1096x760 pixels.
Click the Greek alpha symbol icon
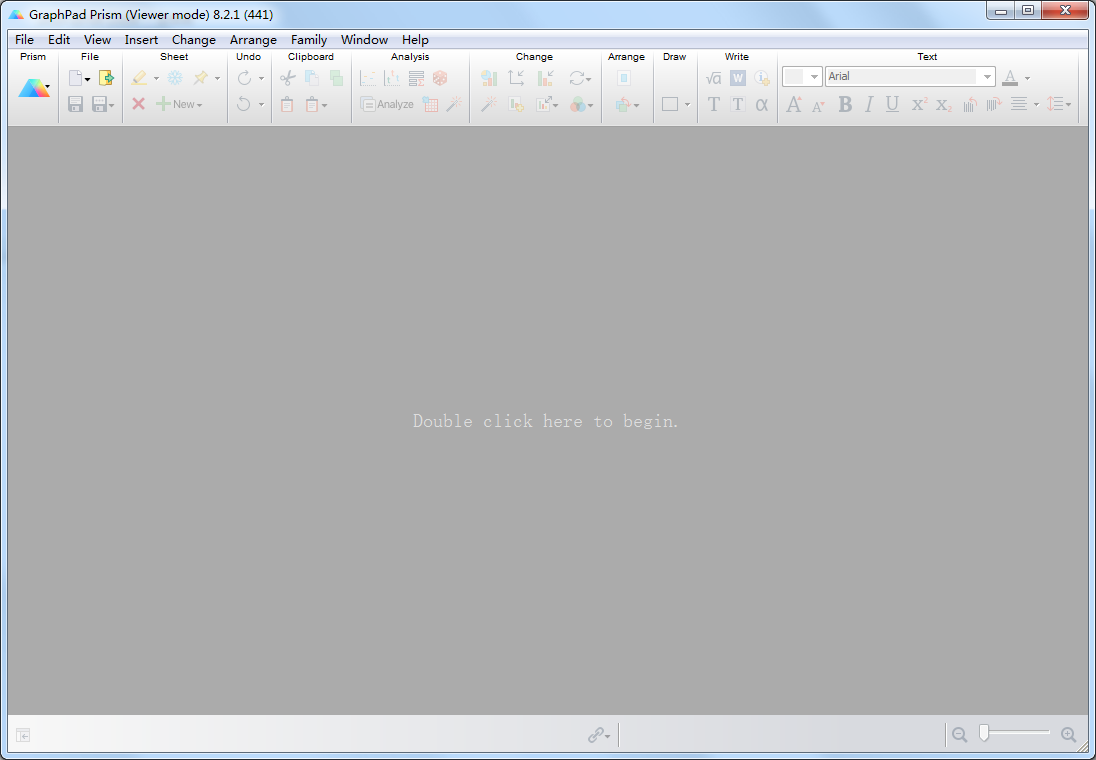point(762,104)
